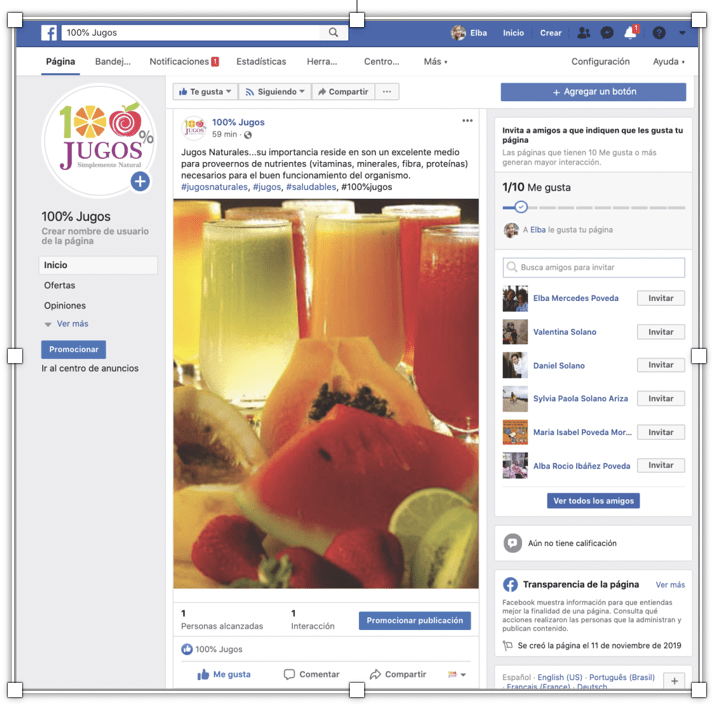Open the account dropdown arrow in top bar
Viewport: 718px width, 704px height.
click(682, 33)
